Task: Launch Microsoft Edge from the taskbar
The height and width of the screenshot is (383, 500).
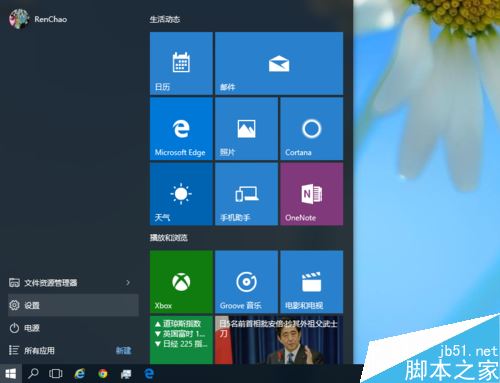Action: pyautogui.click(x=149, y=374)
